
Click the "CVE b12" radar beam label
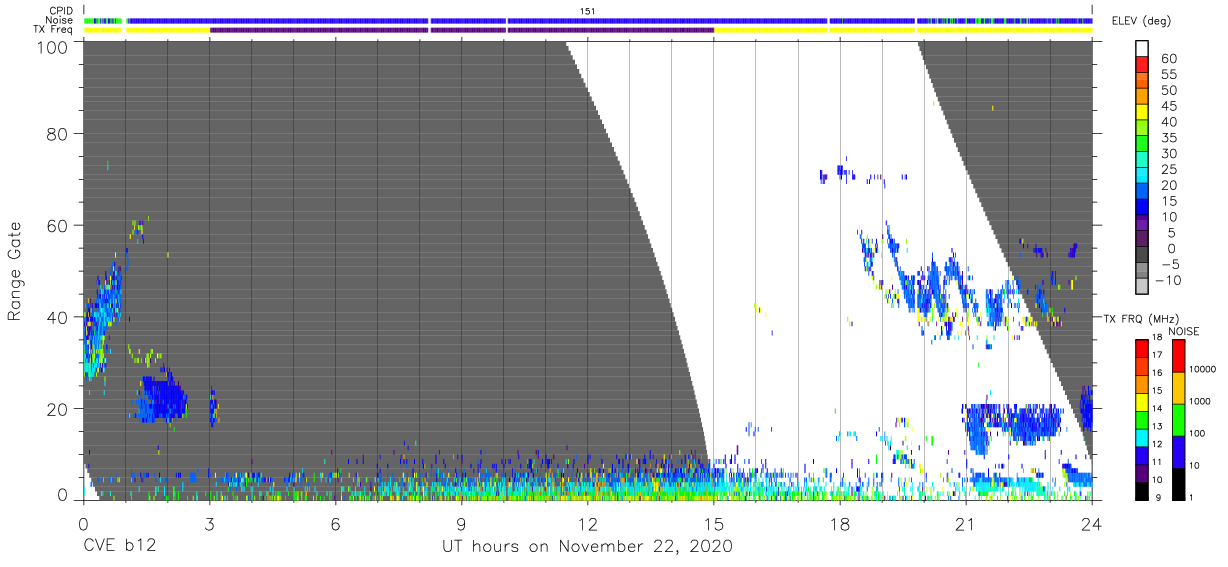click(x=119, y=547)
